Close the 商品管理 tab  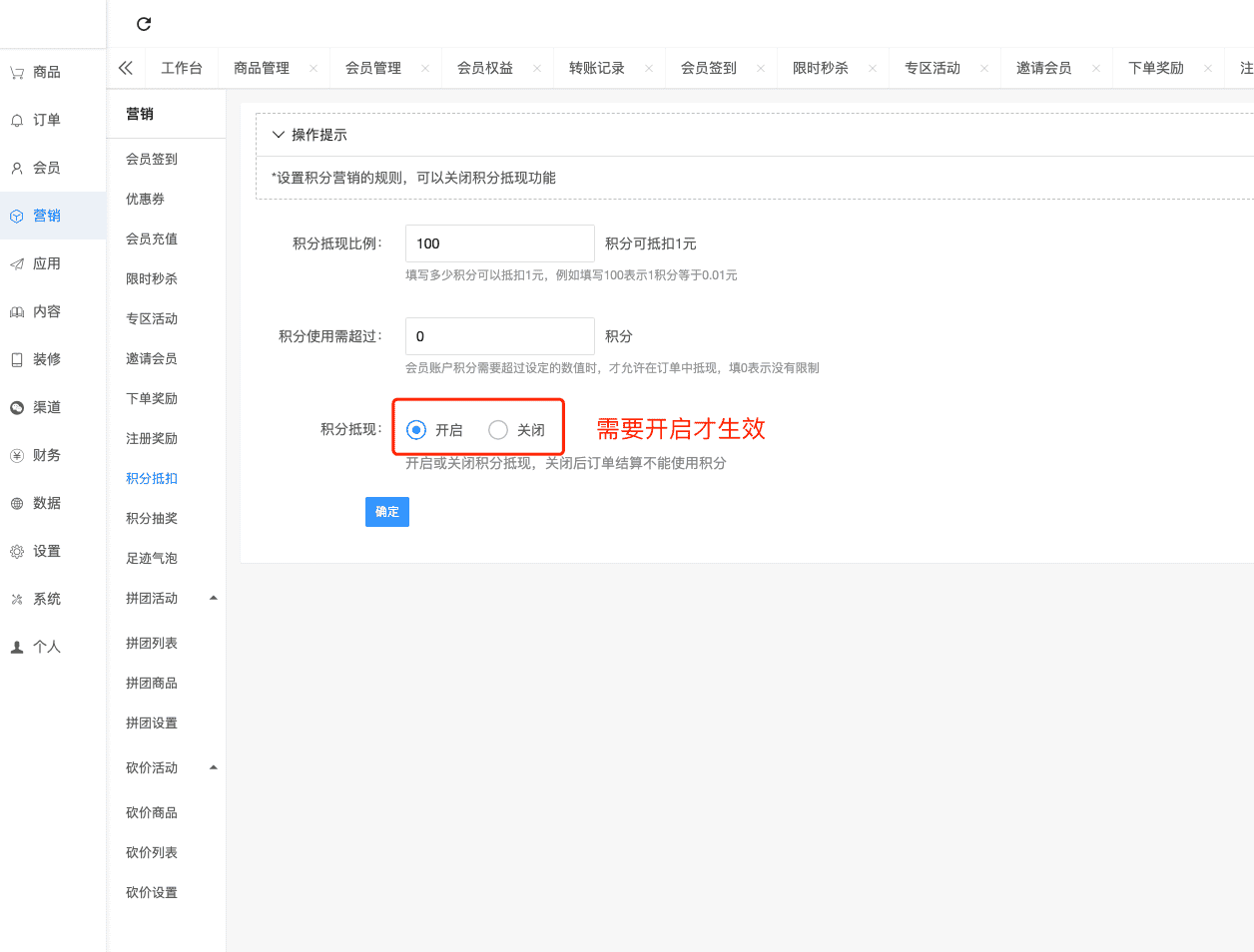coord(313,68)
